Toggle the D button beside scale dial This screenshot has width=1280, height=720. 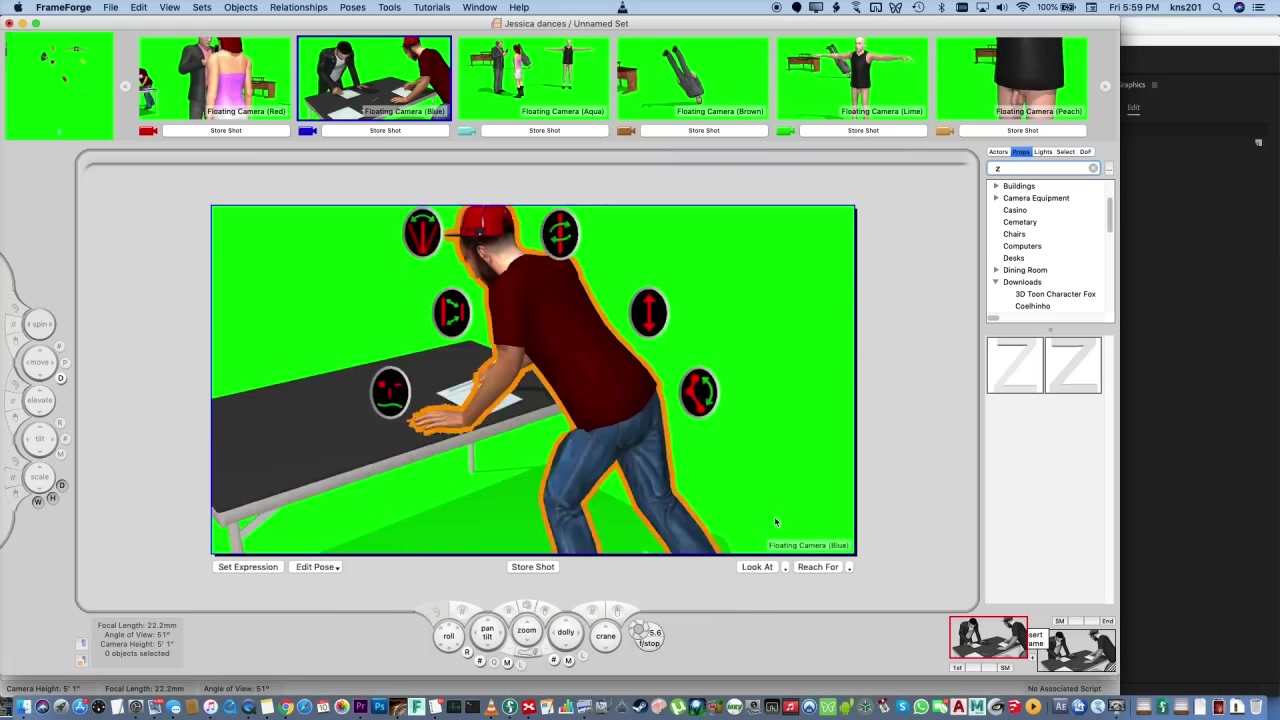pos(61,486)
